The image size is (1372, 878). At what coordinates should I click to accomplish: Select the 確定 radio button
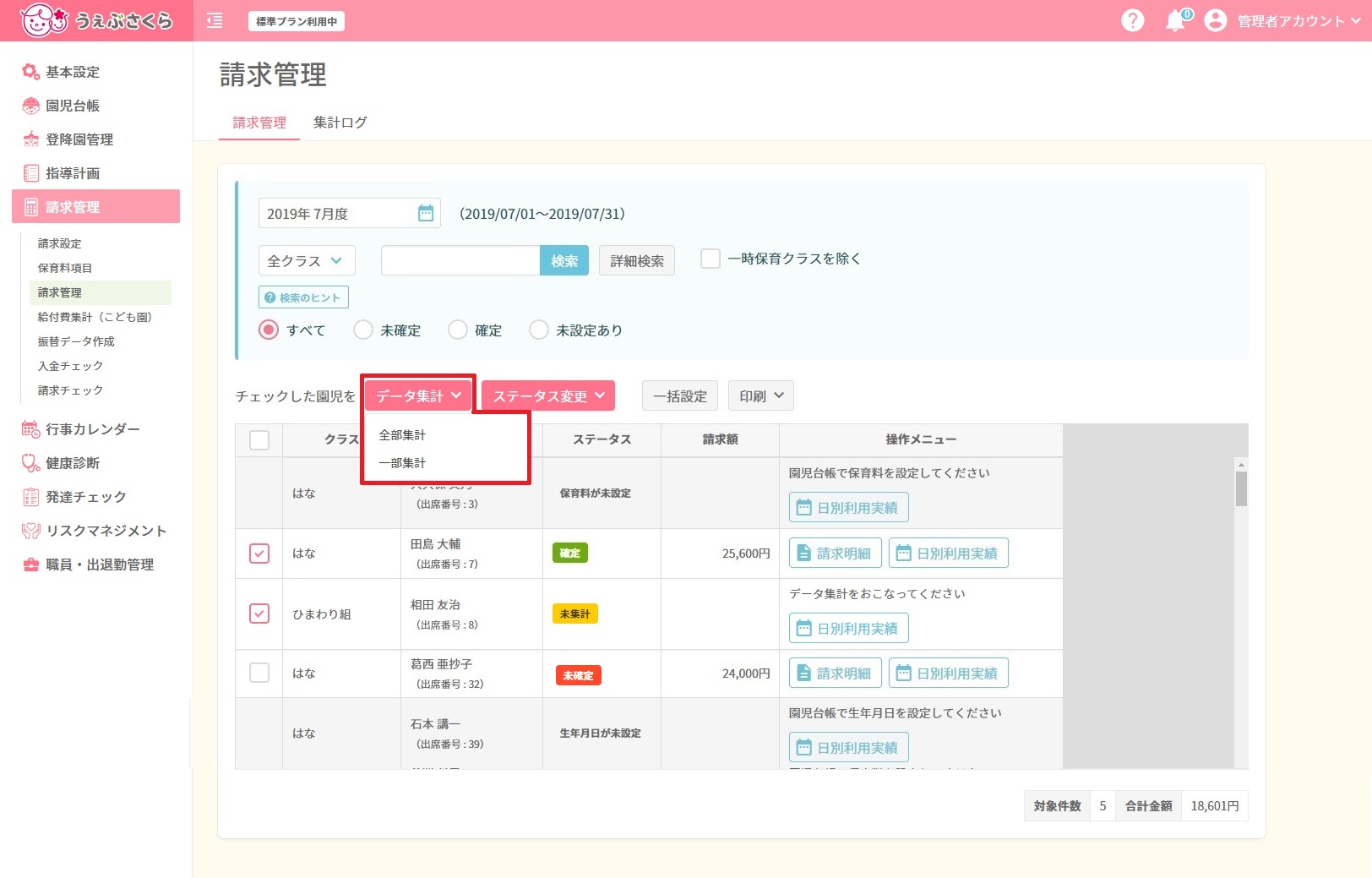point(458,330)
